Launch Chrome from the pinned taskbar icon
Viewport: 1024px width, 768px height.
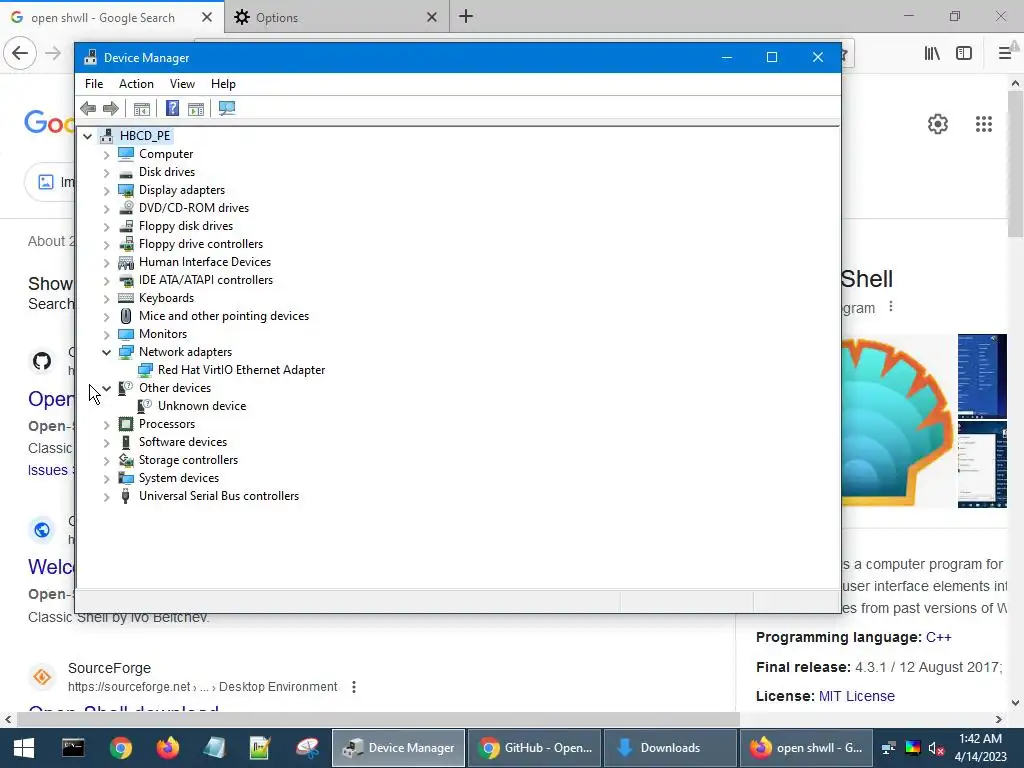point(121,748)
